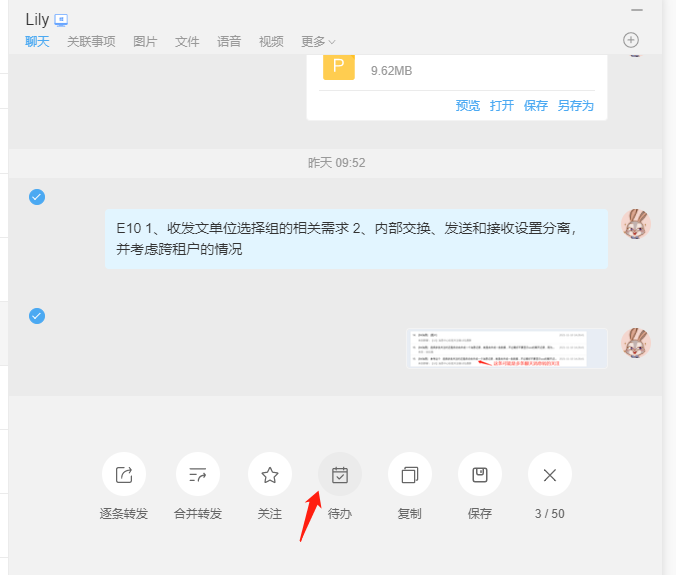Switch to the 关联事项 tab
The image size is (676, 575).
[x=91, y=42]
